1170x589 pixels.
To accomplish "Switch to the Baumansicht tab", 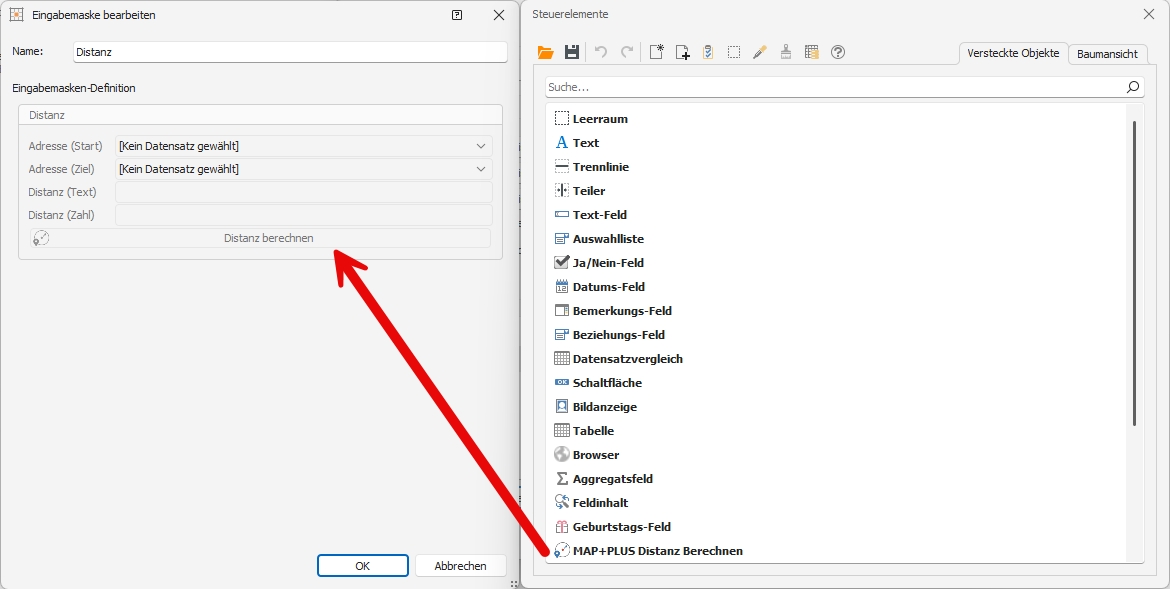I will [1107, 54].
